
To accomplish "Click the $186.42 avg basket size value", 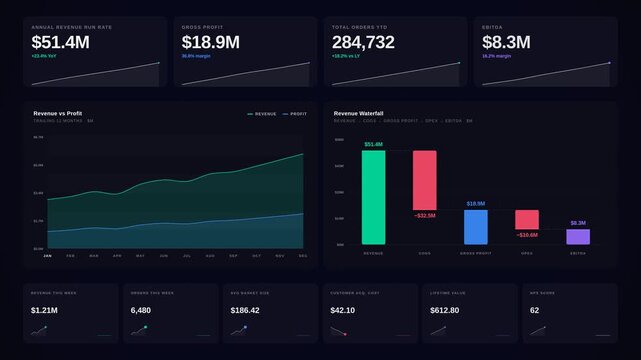I will (x=245, y=311).
